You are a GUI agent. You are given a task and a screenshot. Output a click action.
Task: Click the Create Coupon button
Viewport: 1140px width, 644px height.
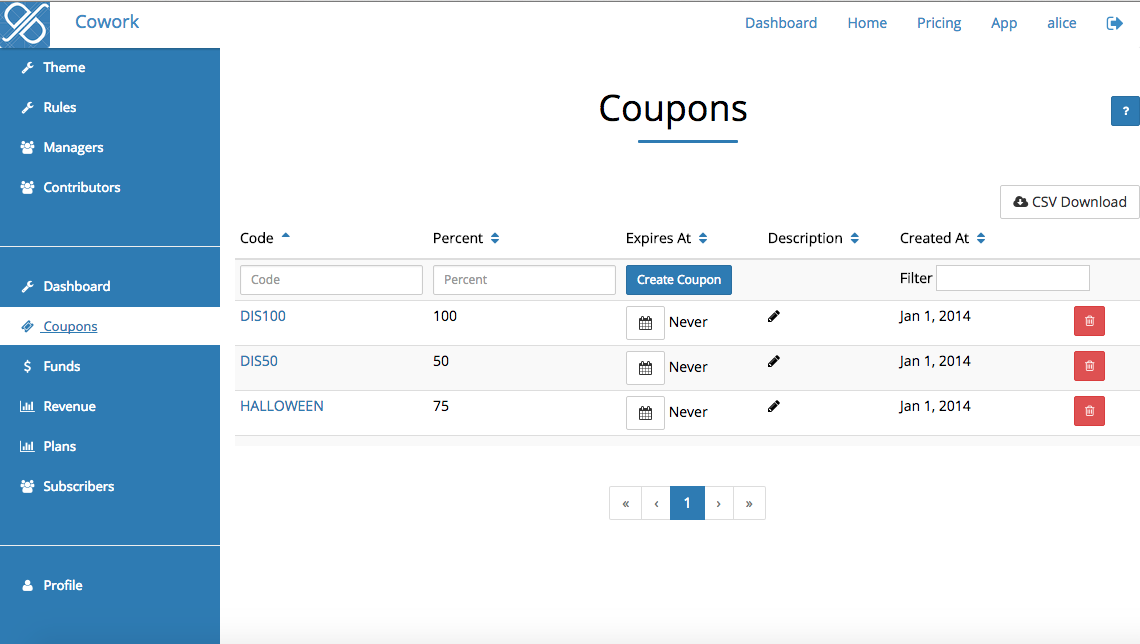point(678,280)
